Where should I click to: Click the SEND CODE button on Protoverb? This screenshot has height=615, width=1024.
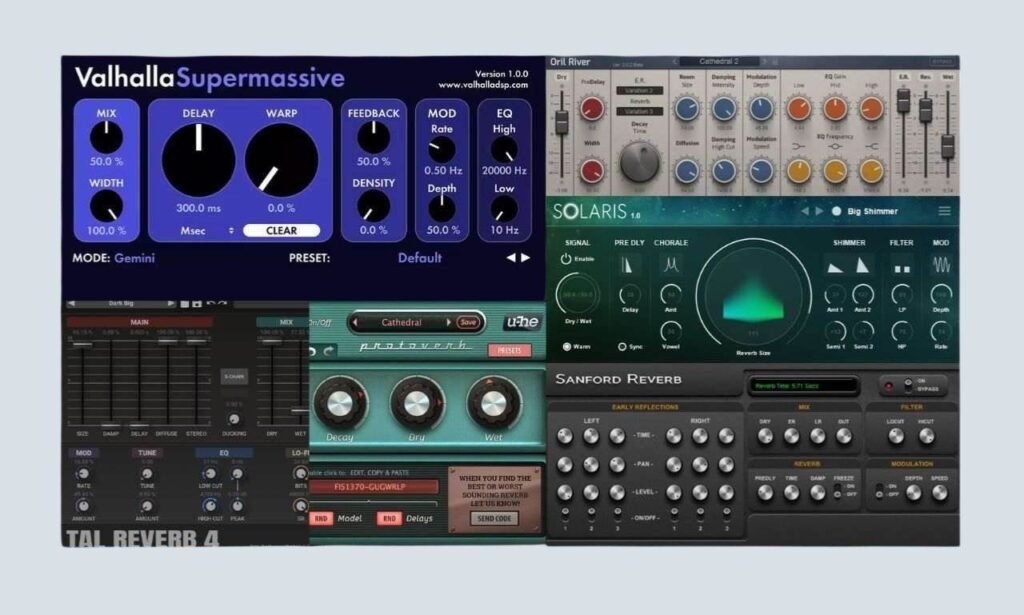(x=494, y=517)
